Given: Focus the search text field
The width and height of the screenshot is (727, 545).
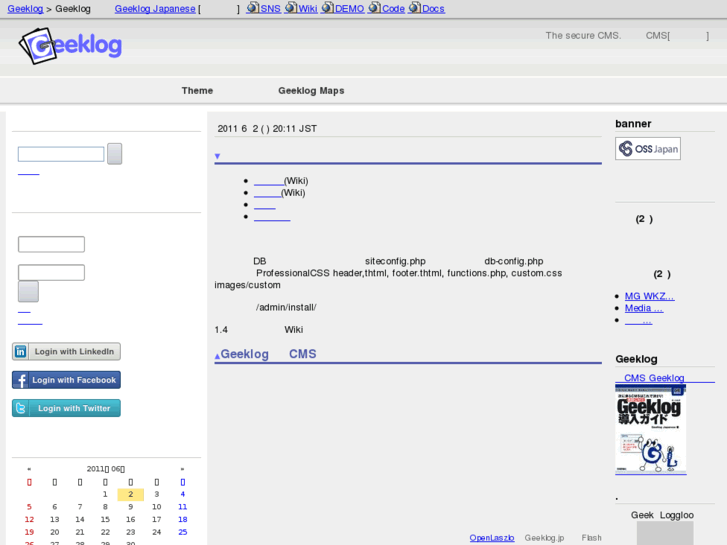Looking at the screenshot, I should [x=61, y=154].
